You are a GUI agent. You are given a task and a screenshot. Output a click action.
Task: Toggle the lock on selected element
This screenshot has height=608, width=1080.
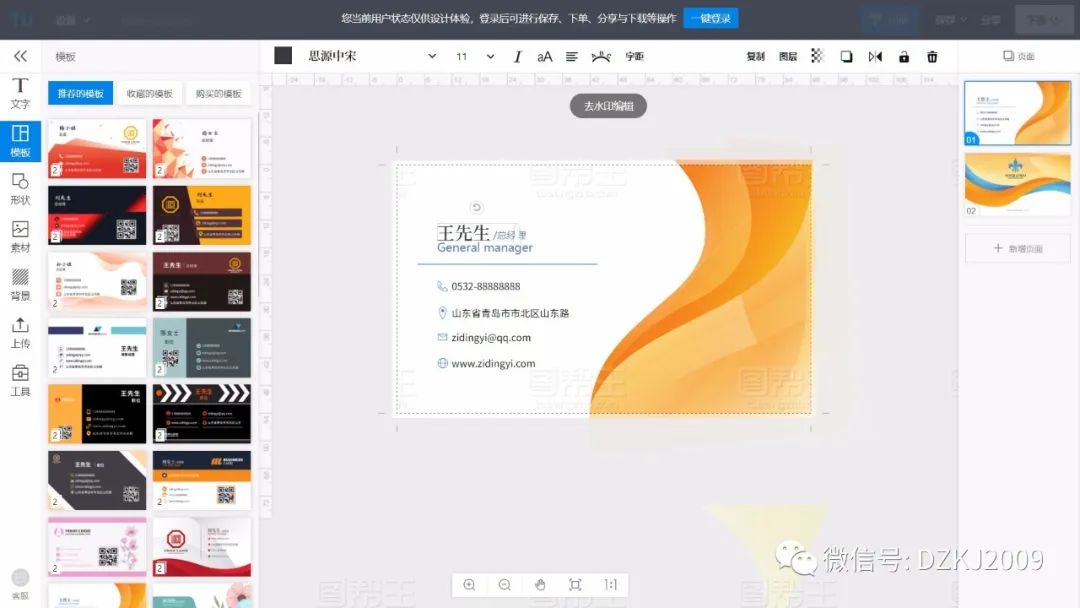click(904, 57)
